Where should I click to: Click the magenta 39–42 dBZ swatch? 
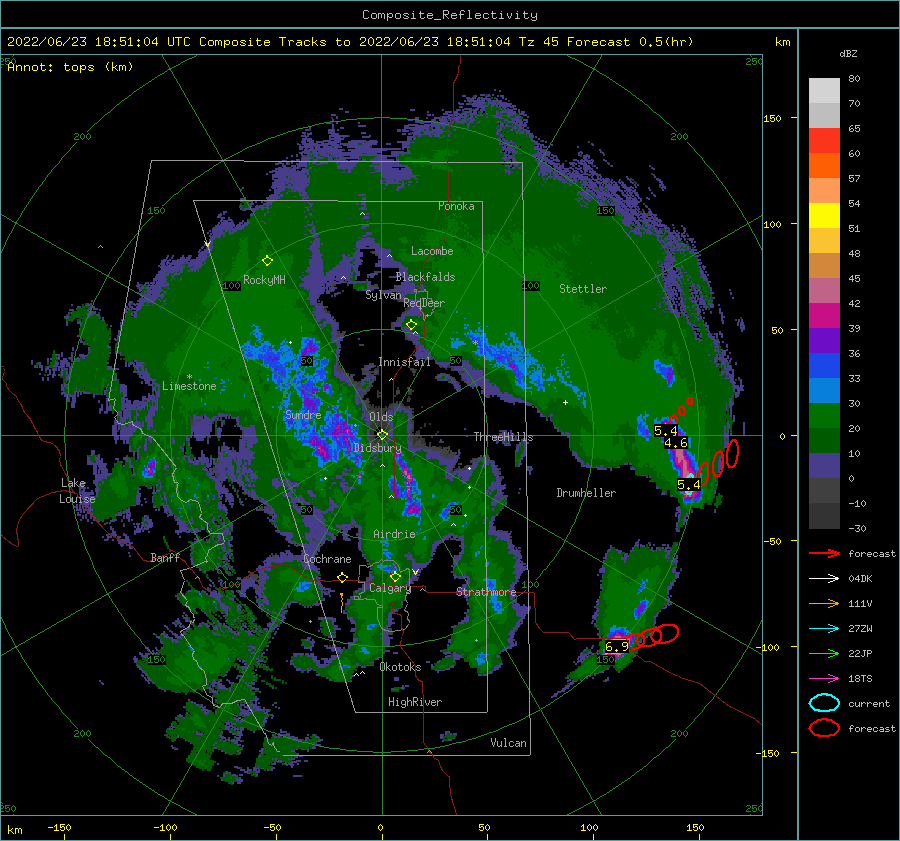824,315
